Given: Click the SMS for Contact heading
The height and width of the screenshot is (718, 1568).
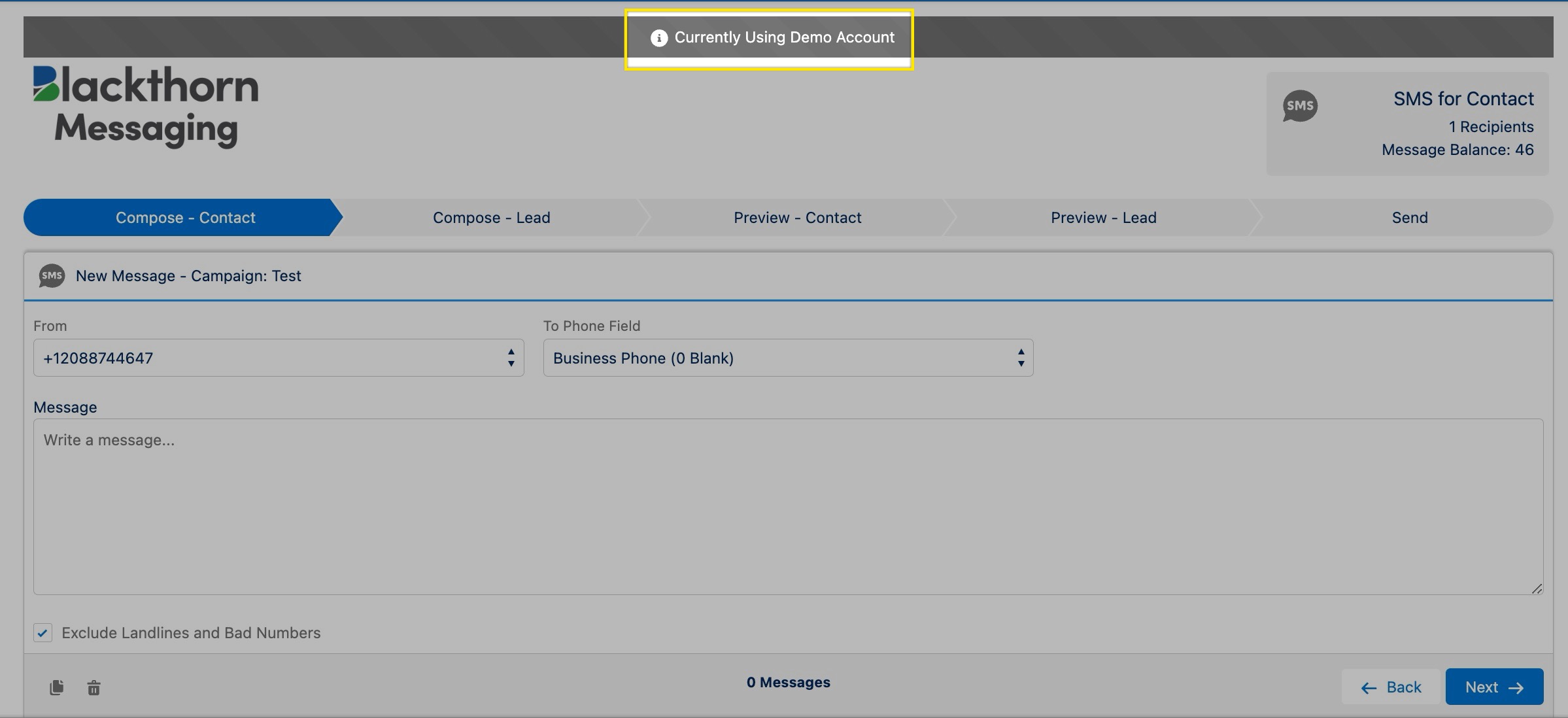Looking at the screenshot, I should pyautogui.click(x=1463, y=99).
